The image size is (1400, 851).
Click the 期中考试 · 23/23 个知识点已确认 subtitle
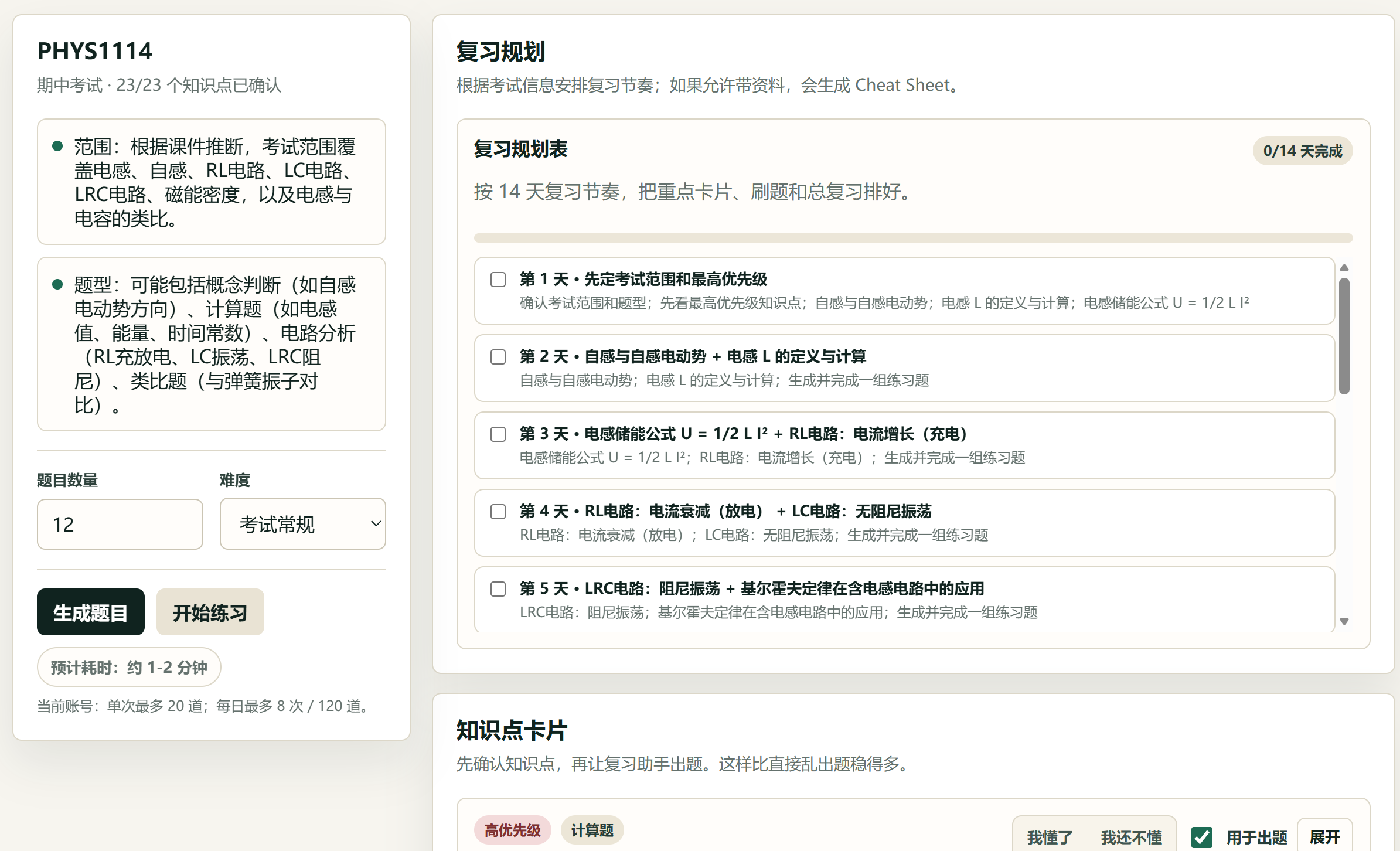[x=159, y=85]
